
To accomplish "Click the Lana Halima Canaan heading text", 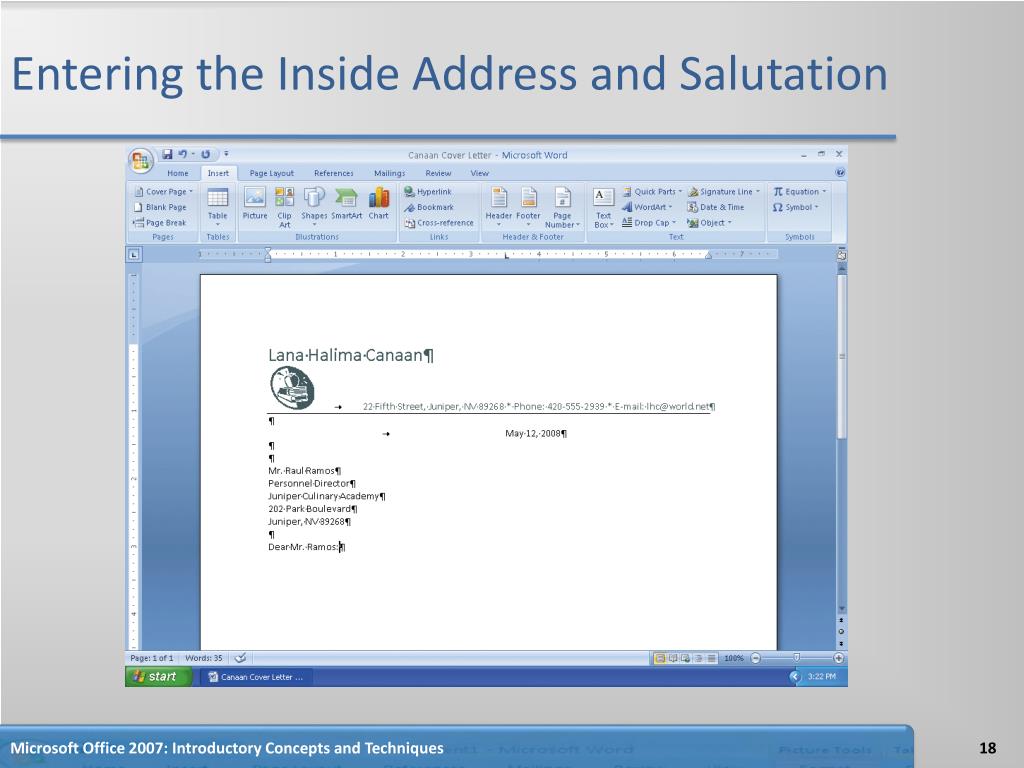I will tap(351, 355).
